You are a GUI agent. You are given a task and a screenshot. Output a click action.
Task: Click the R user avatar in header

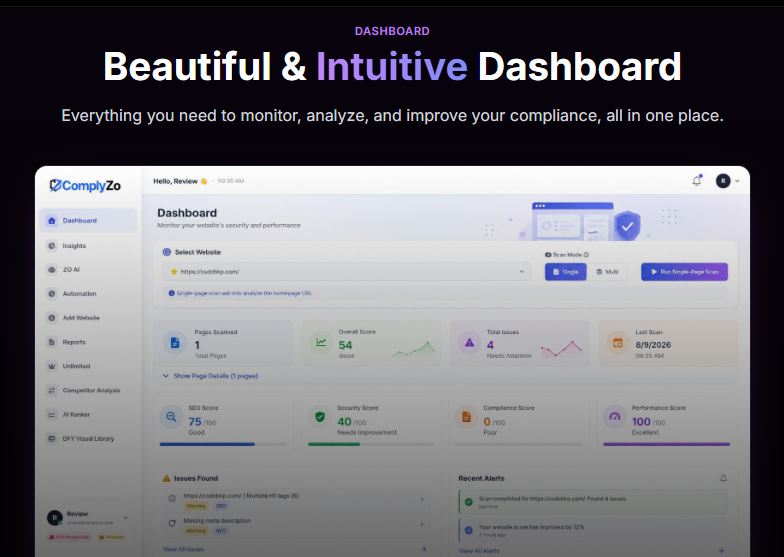(723, 181)
